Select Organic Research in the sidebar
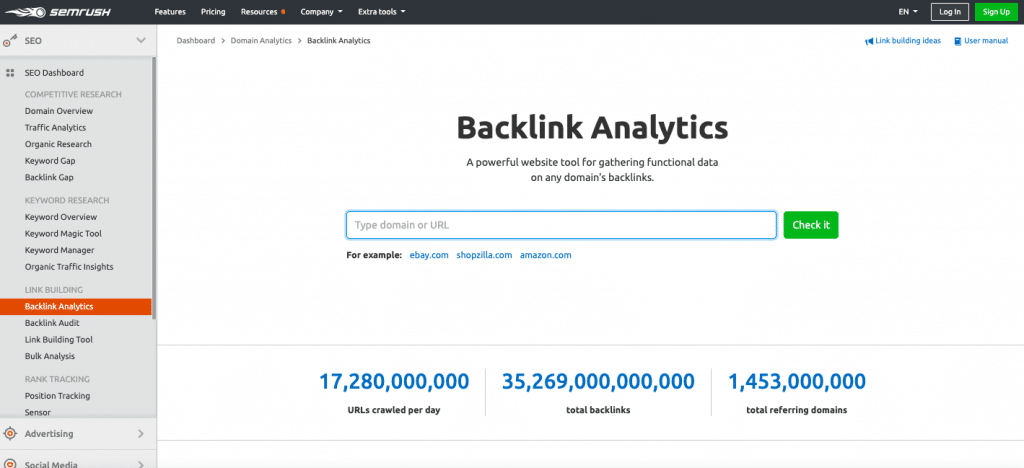 58,144
